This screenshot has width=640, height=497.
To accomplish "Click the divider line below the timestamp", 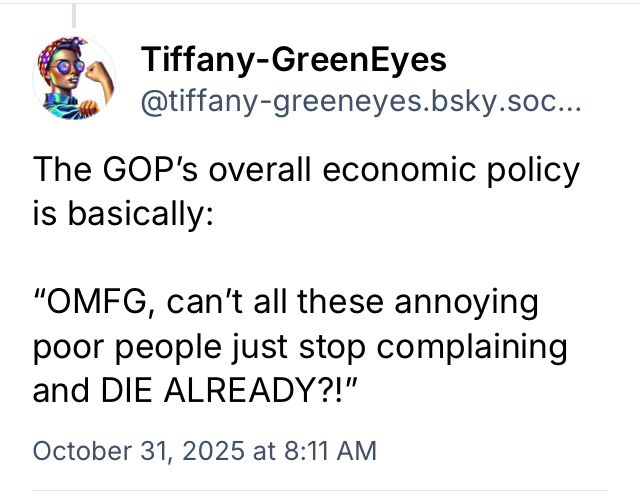I will (320, 490).
